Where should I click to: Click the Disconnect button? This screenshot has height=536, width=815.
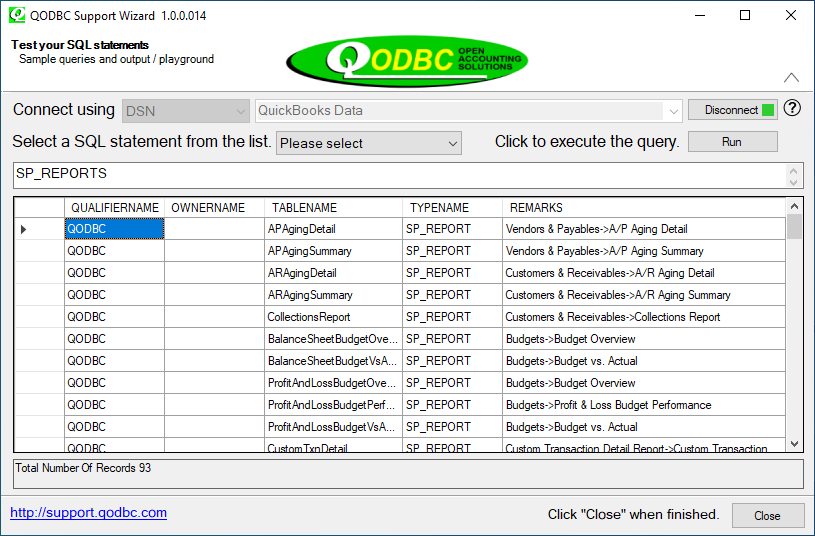[x=733, y=110]
